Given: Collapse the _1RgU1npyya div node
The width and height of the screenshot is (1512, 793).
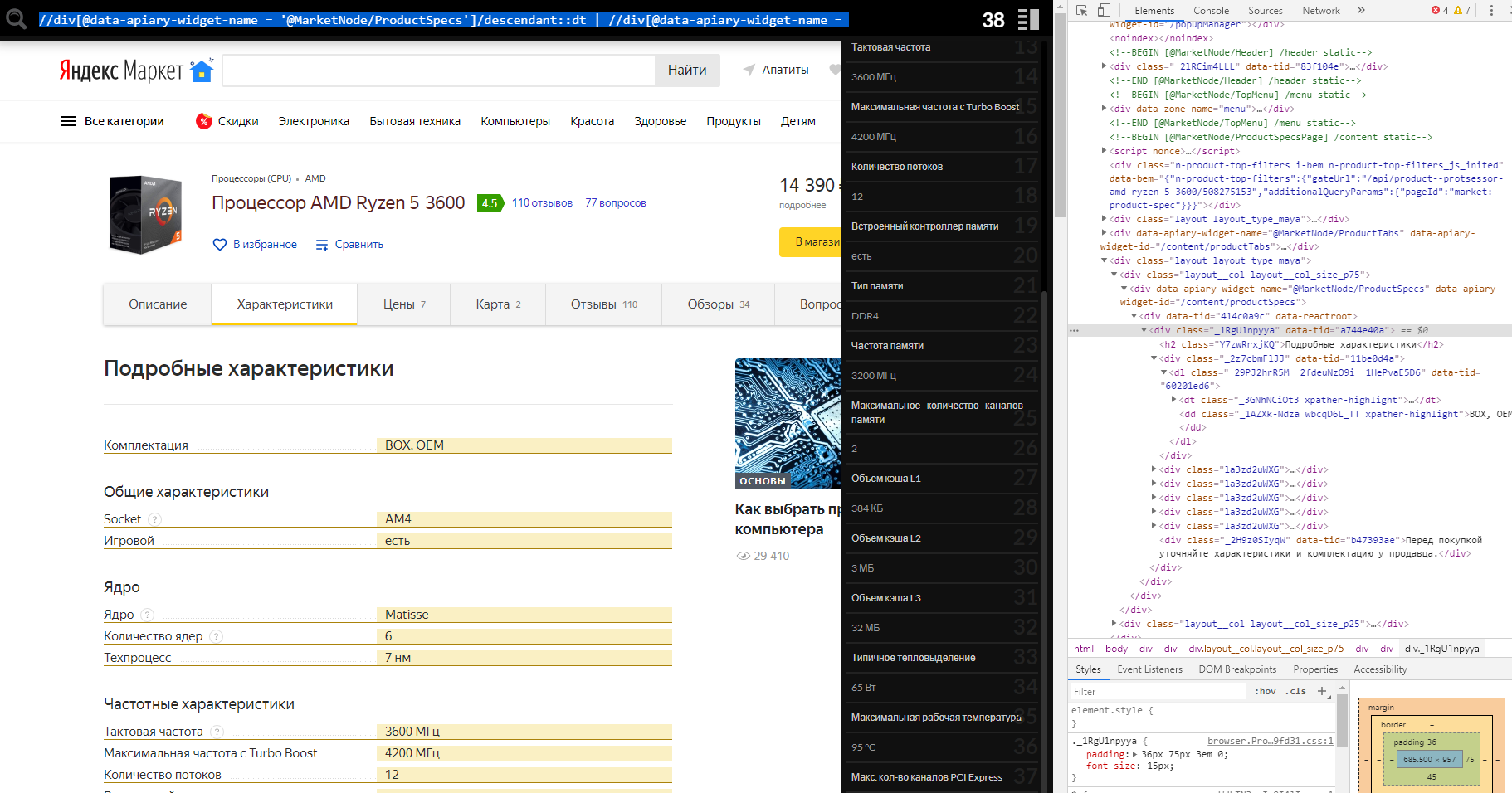Looking at the screenshot, I should pos(1144,330).
